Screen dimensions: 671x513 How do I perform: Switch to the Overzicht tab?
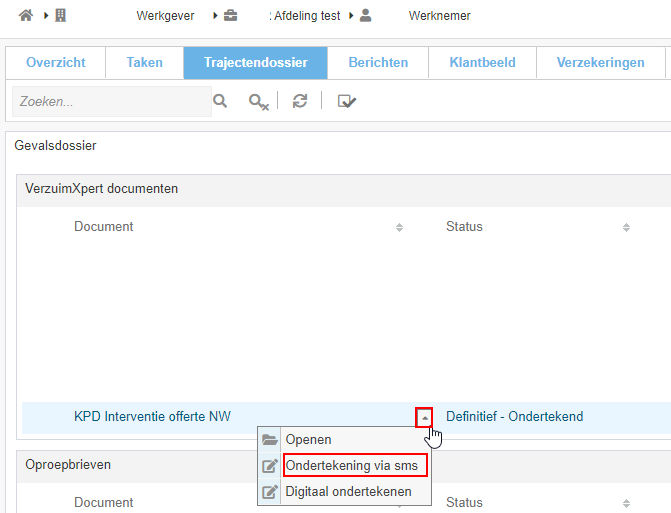pyautogui.click(x=55, y=62)
